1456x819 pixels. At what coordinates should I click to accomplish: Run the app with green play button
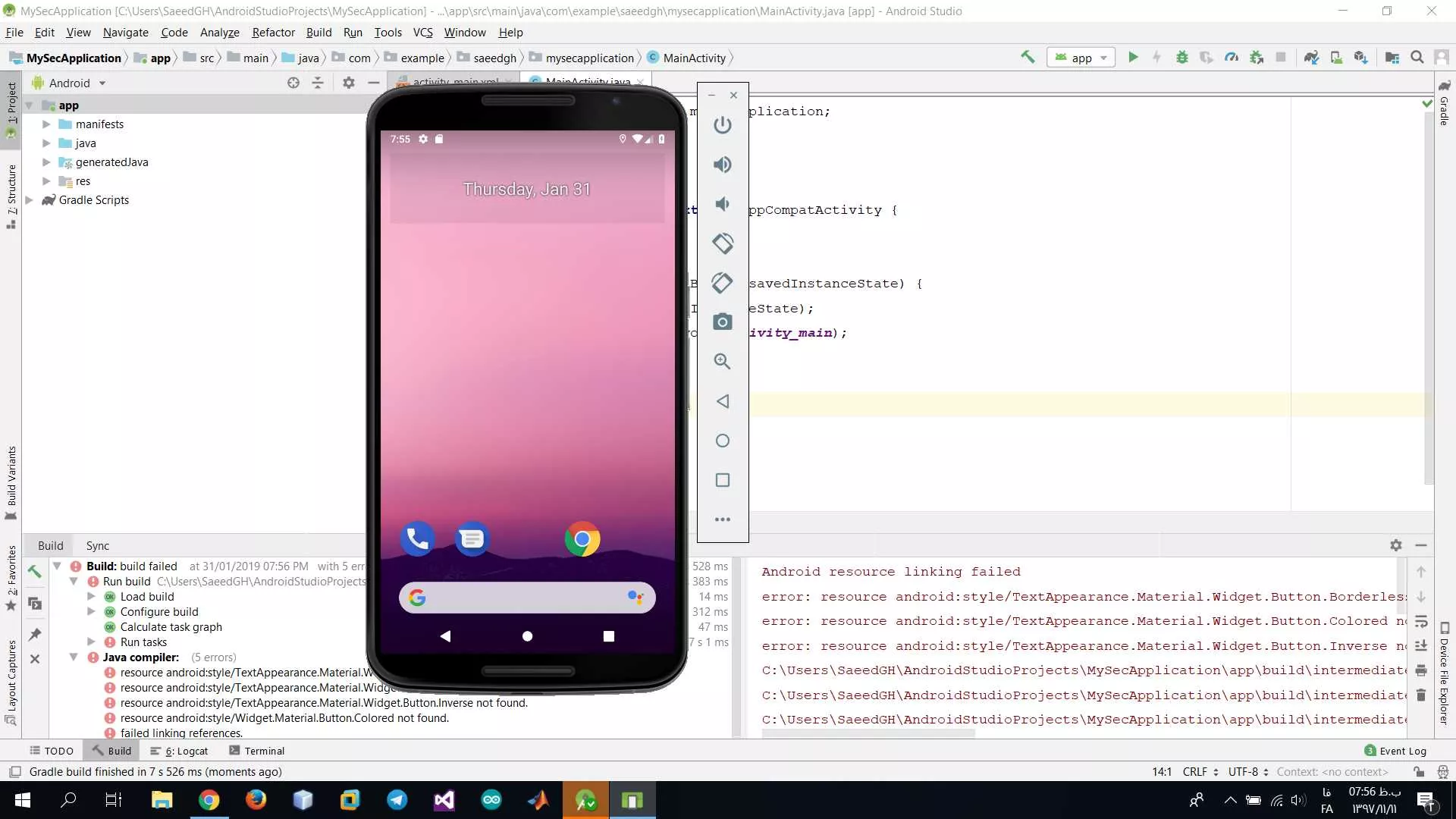tap(1133, 57)
